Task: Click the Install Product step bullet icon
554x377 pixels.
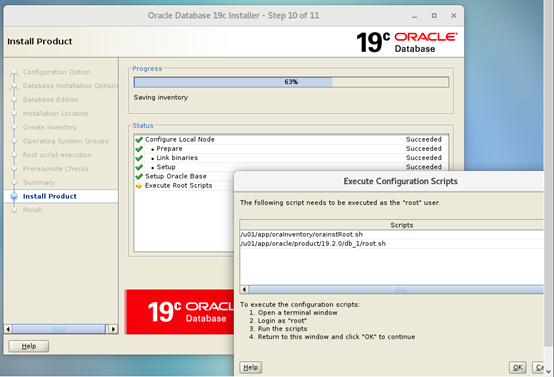Action: 14,196
